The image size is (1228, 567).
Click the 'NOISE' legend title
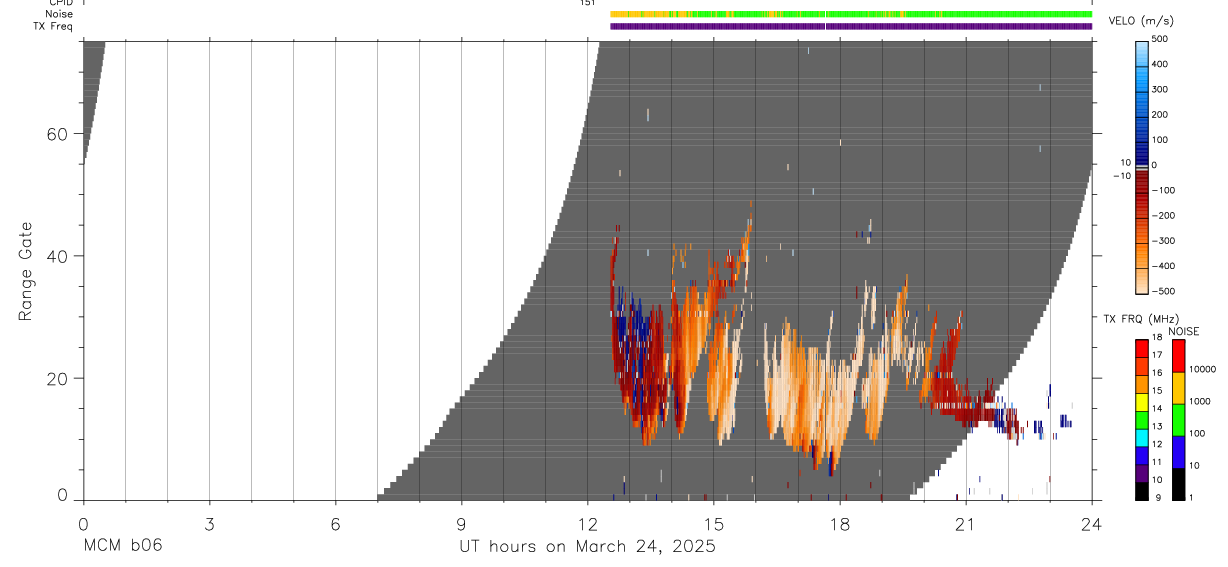(1183, 331)
